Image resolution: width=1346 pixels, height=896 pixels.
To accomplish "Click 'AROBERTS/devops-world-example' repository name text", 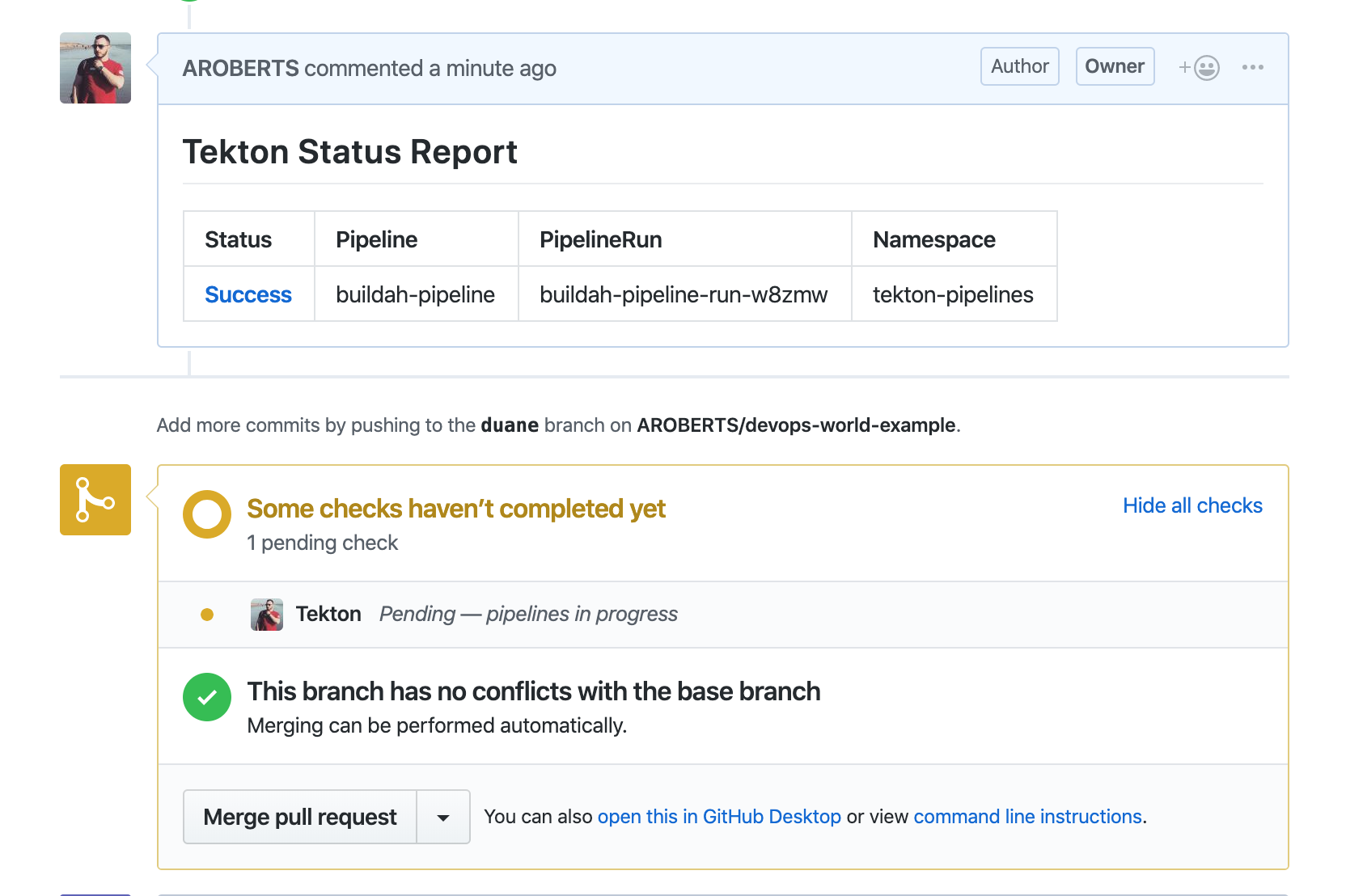I will click(x=797, y=425).
